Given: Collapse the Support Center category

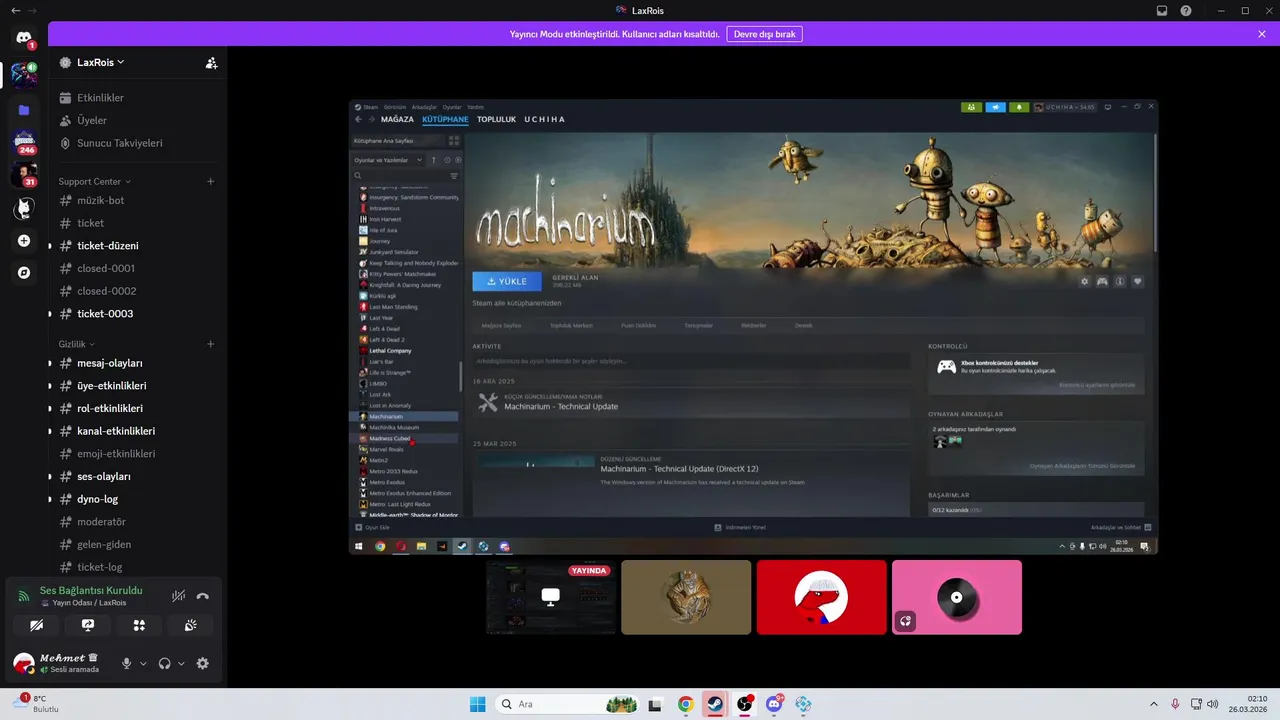Looking at the screenshot, I should pos(94,182).
